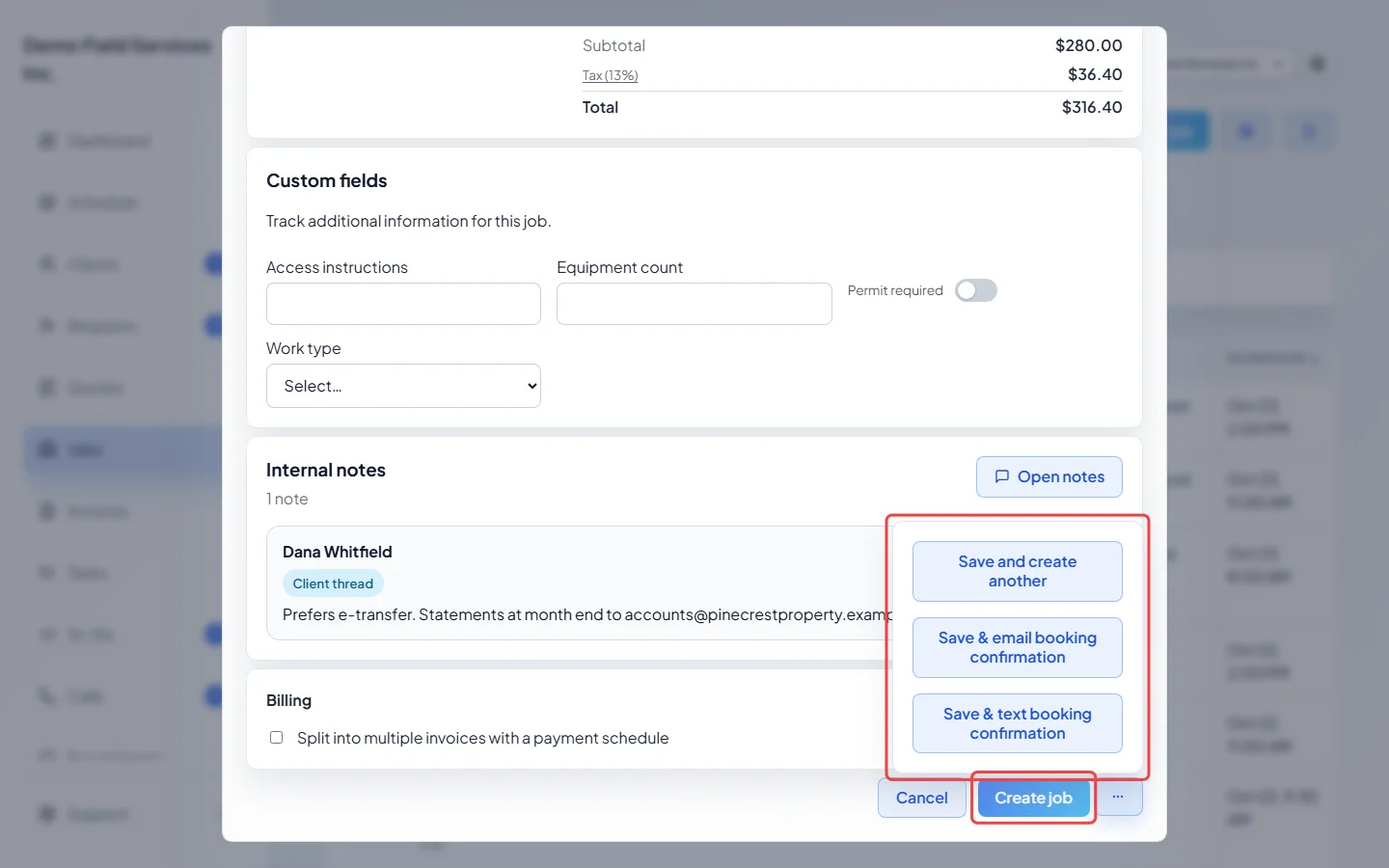1389x868 pixels.
Task: Open the Tax (13%) link
Action: pos(611,75)
